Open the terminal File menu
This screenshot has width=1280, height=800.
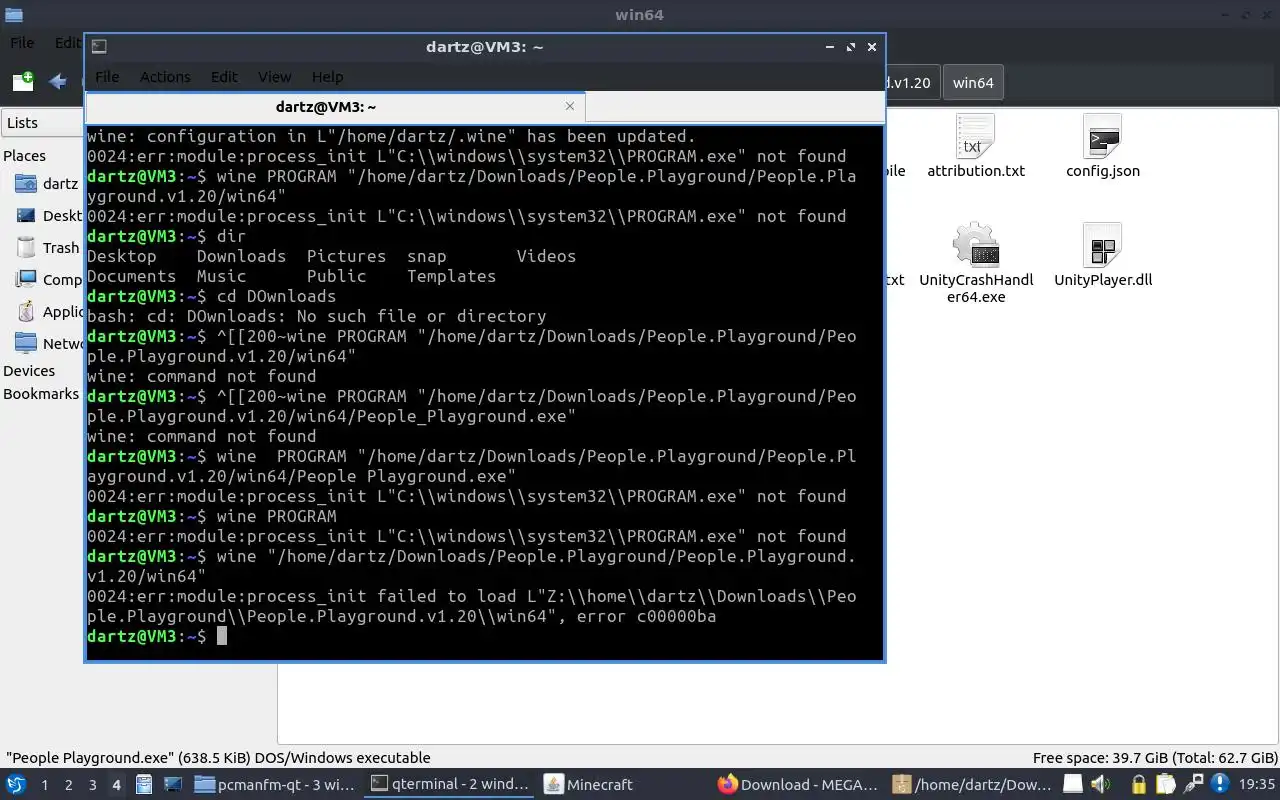(107, 77)
